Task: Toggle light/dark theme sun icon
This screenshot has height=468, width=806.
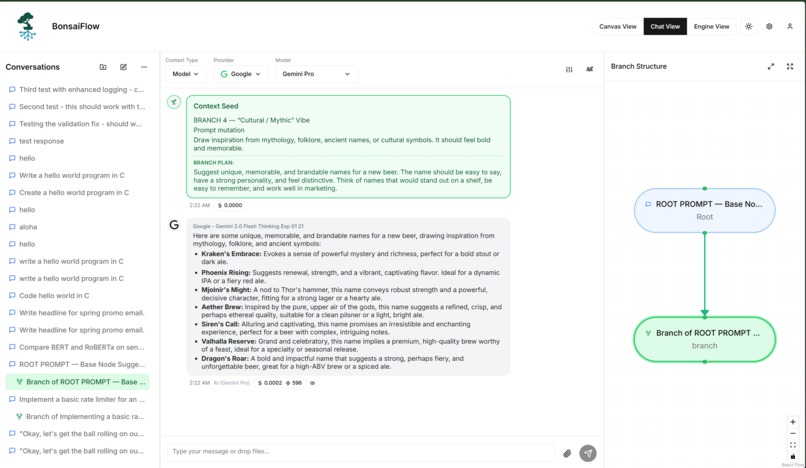Action: tap(748, 26)
